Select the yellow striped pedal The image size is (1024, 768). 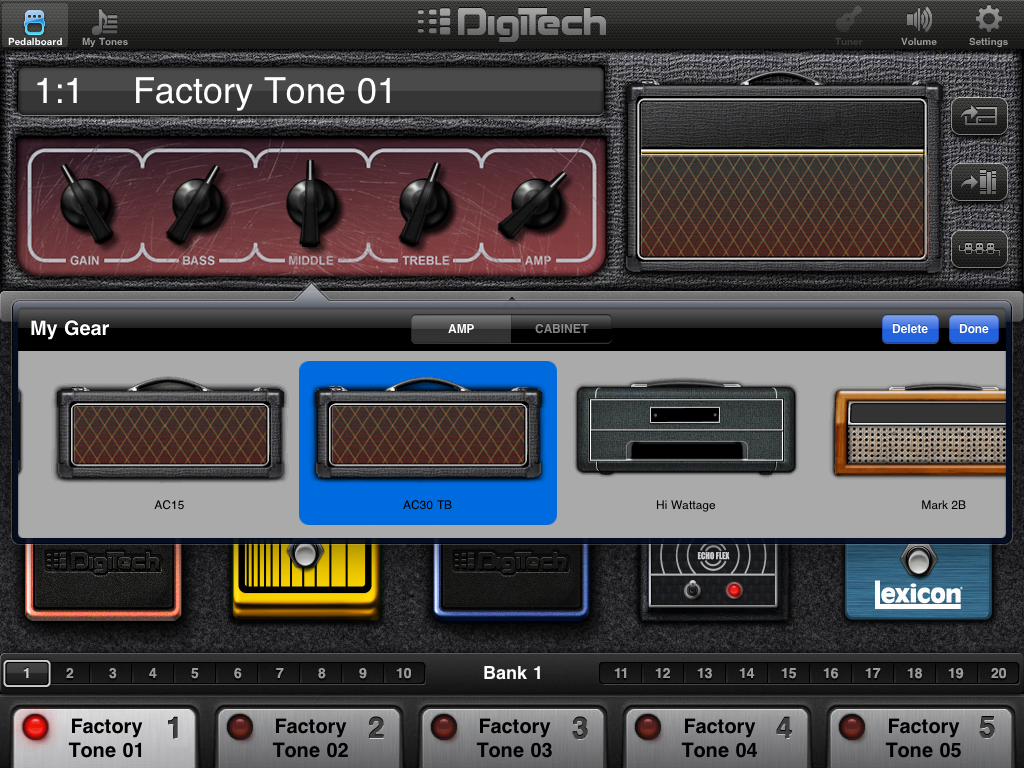click(306, 579)
